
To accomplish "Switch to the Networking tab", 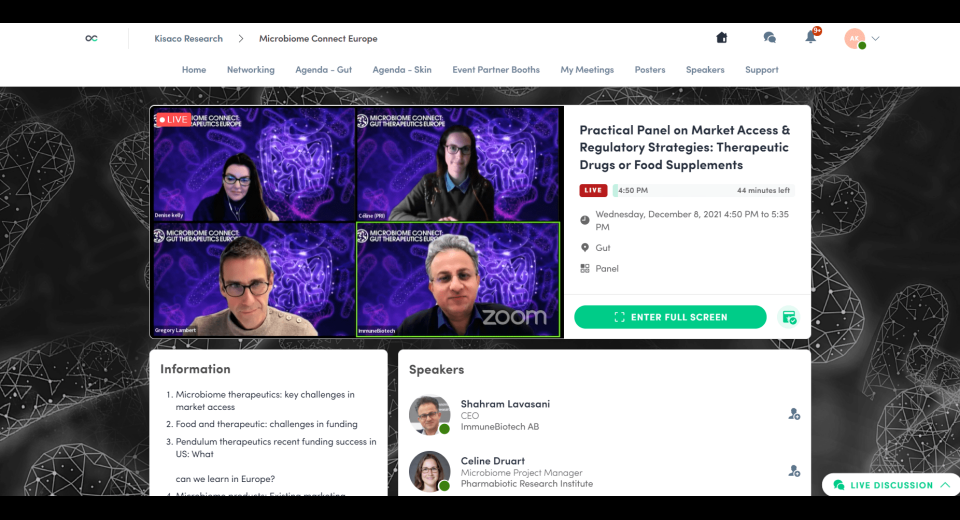I will tap(250, 70).
